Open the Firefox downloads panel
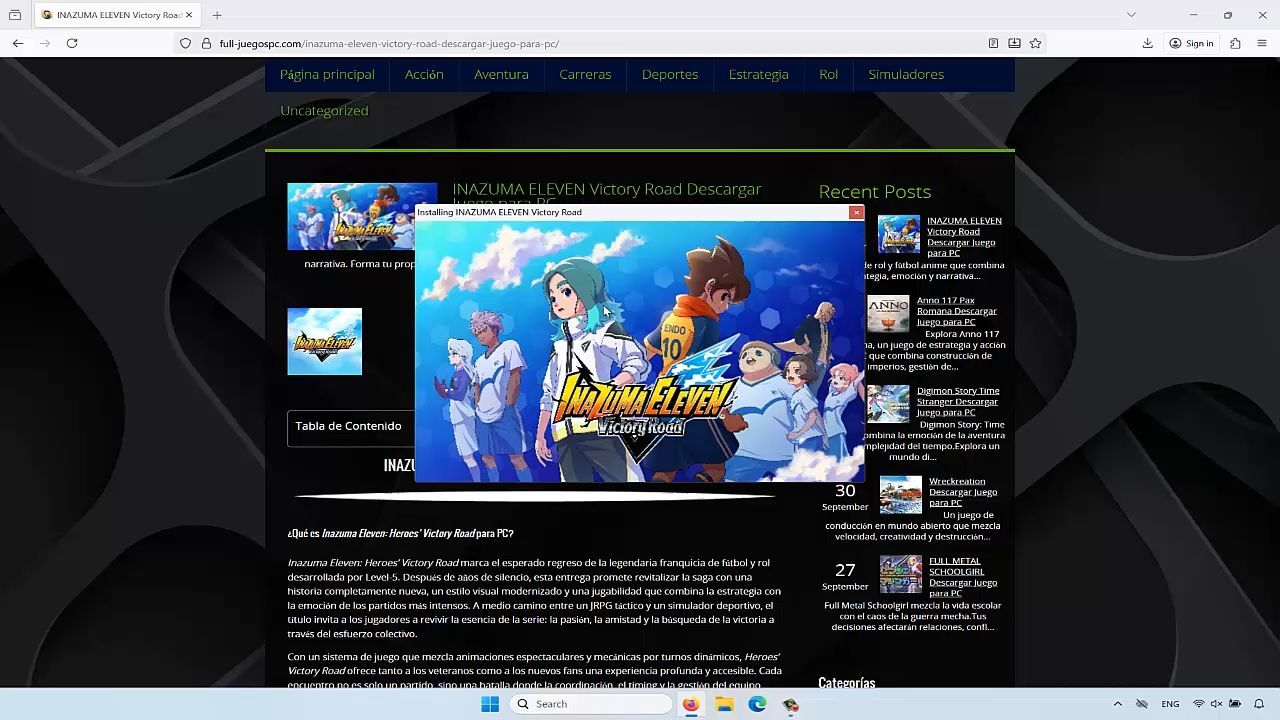The image size is (1280, 720). [1148, 43]
